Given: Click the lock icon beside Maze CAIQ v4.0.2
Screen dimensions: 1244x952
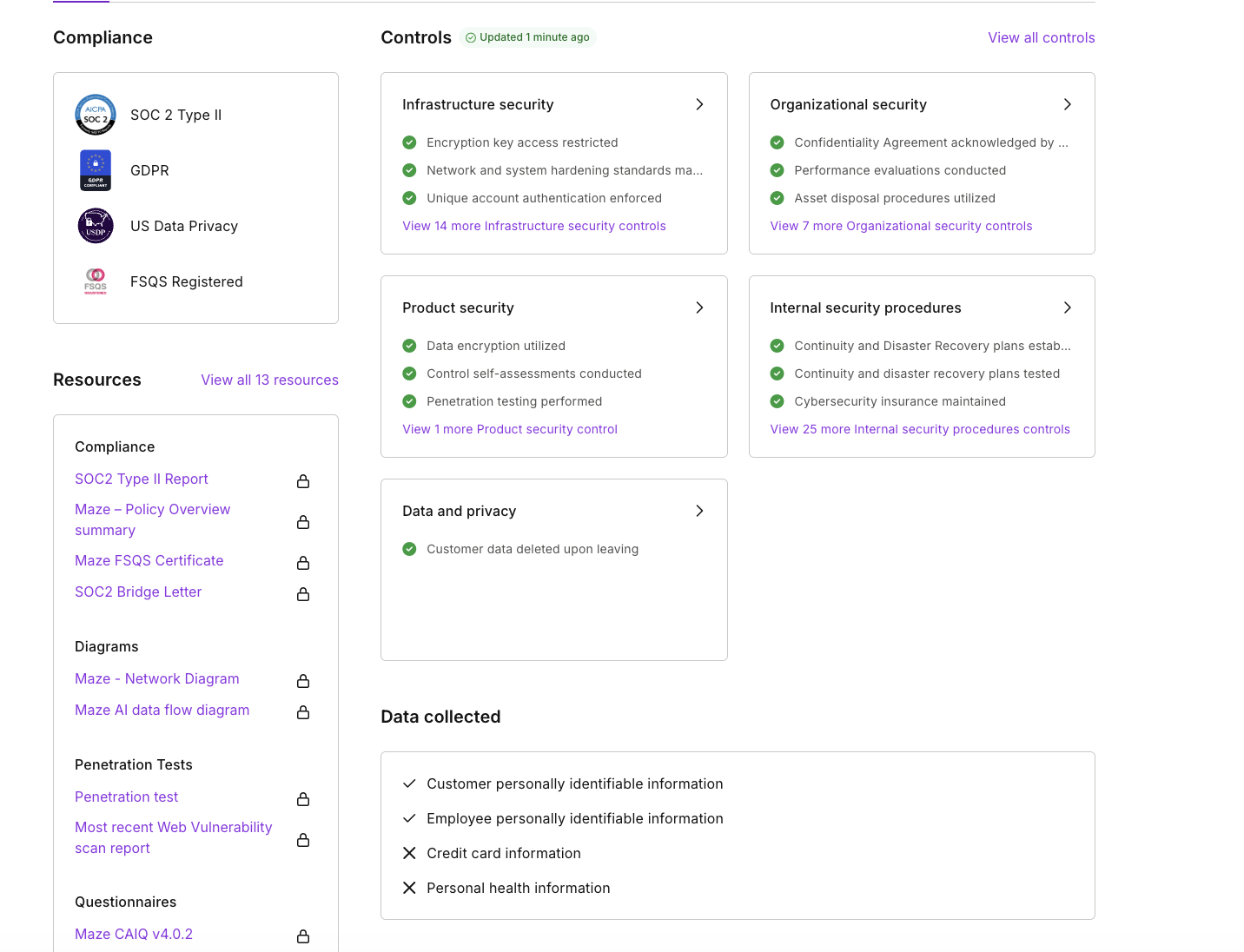Looking at the screenshot, I should [303, 935].
